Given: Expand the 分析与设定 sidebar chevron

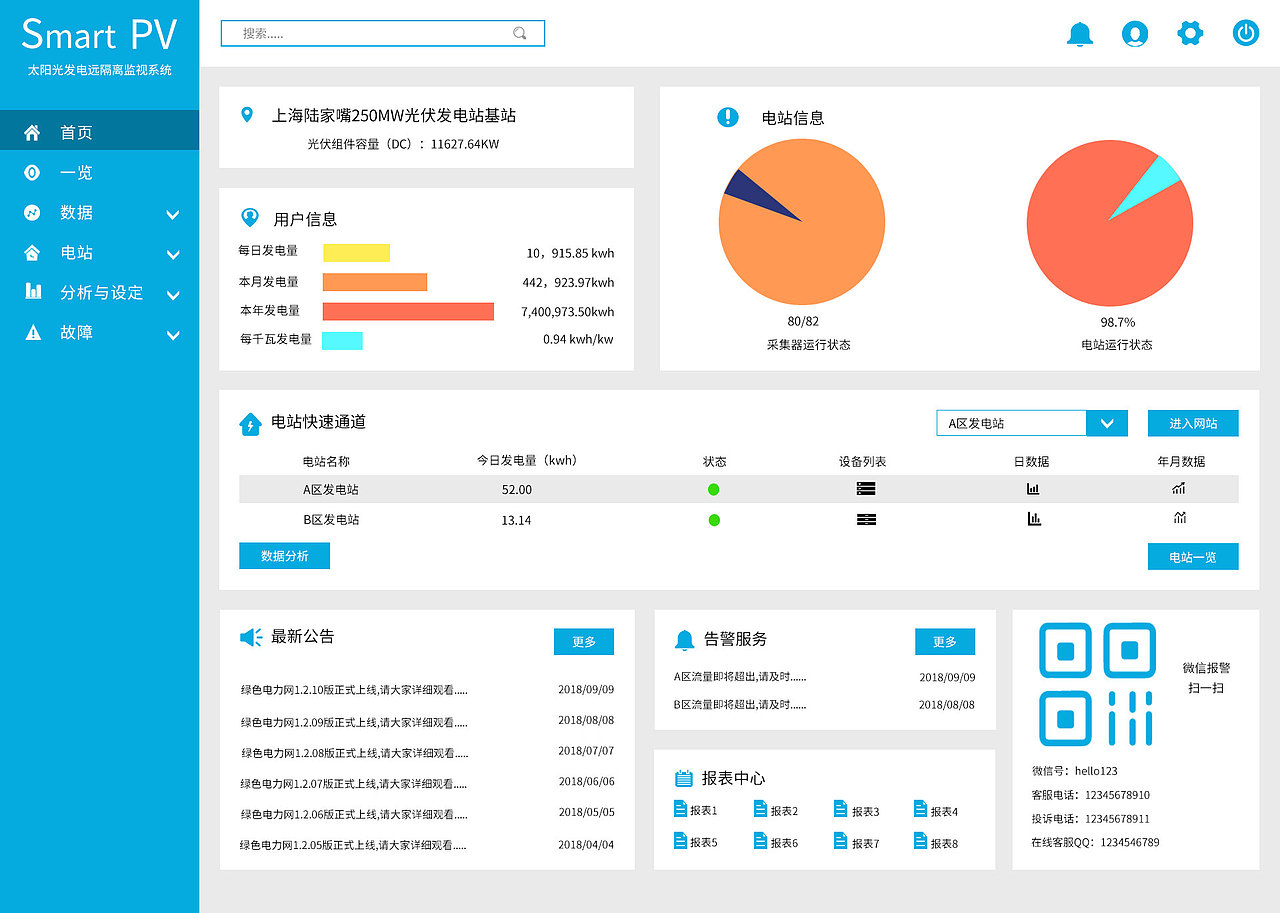Looking at the screenshot, I should (173, 294).
